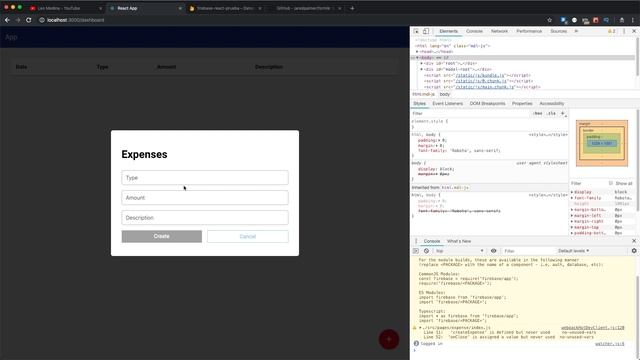Open the Network tab in DevTools
Screen dimensions: 640x360
tap(499, 31)
